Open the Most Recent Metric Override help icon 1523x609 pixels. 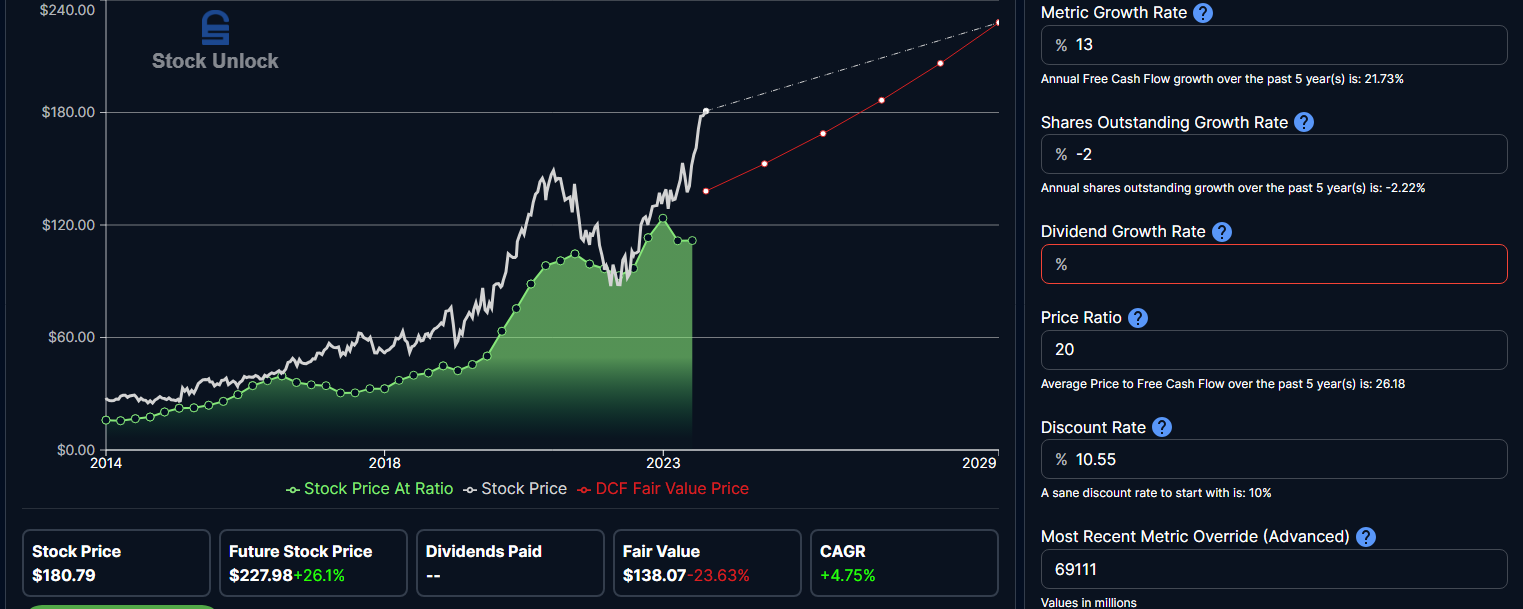tap(1366, 536)
